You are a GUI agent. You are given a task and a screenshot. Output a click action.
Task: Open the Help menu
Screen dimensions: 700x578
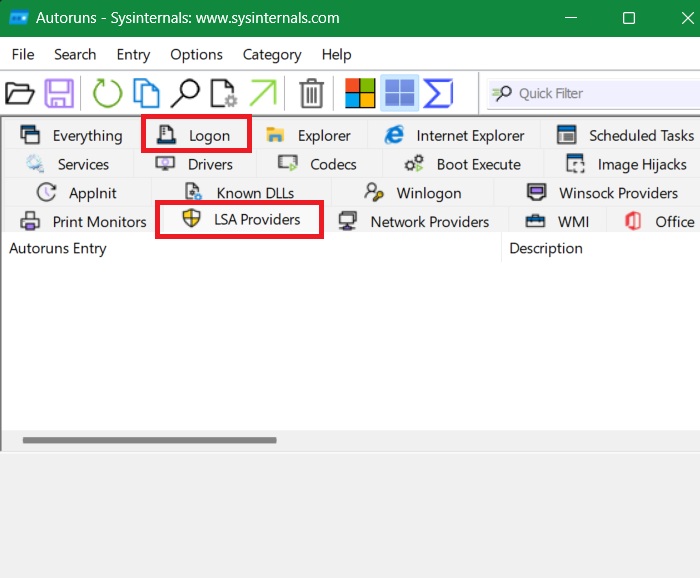coord(336,54)
